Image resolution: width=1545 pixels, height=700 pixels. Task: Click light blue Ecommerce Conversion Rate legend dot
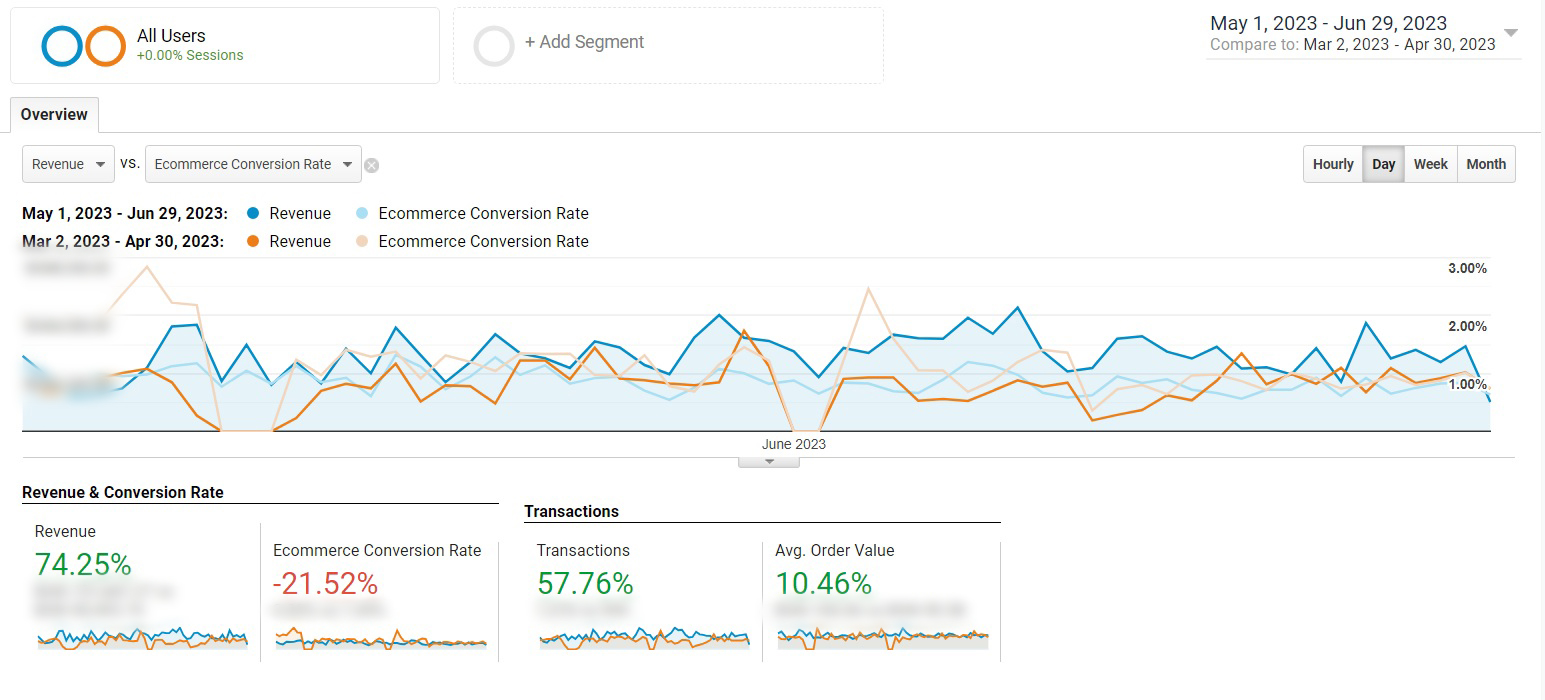[x=362, y=213]
